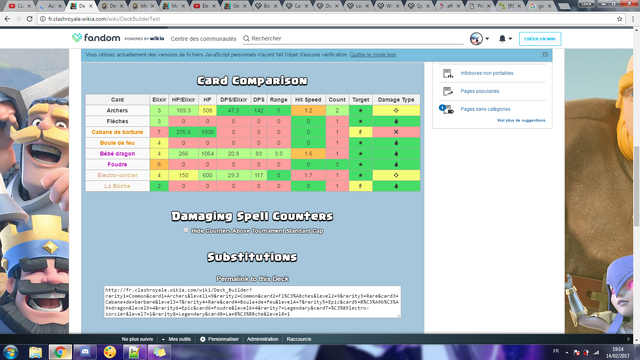Click the Quitter le mode test link
The image size is (640, 360).
[x=373, y=55]
